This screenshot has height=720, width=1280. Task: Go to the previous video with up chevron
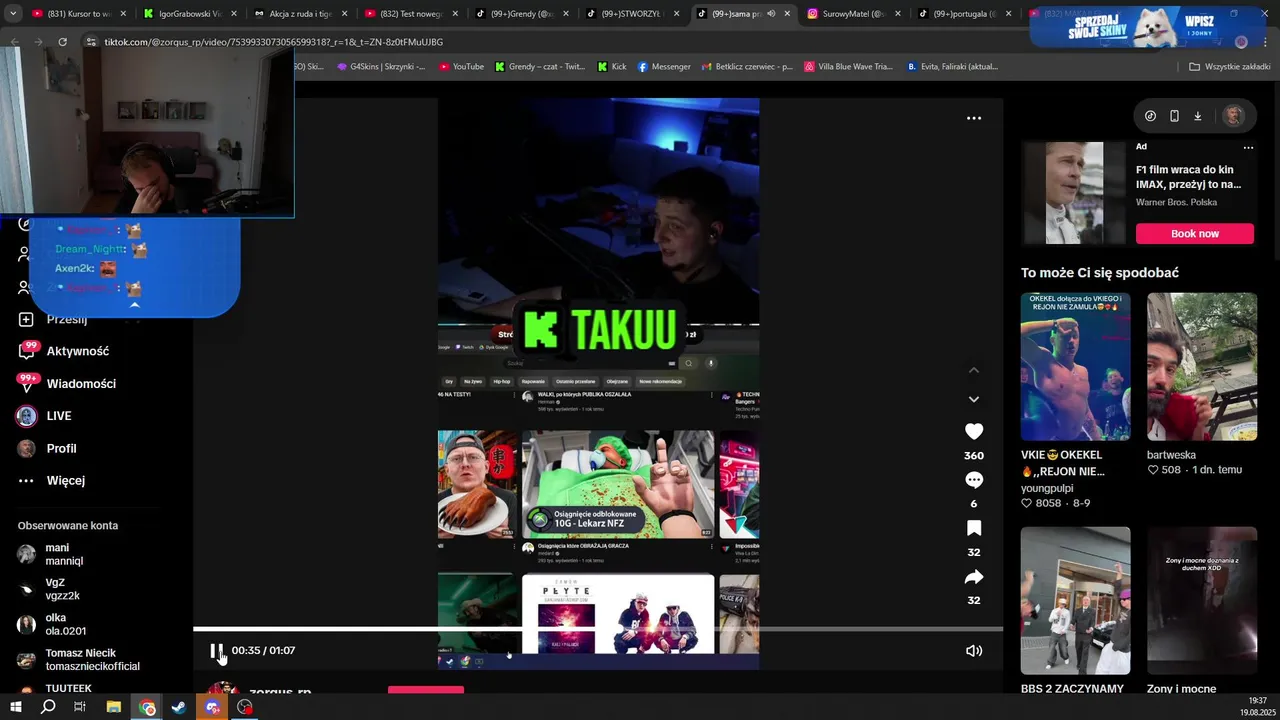click(x=974, y=370)
